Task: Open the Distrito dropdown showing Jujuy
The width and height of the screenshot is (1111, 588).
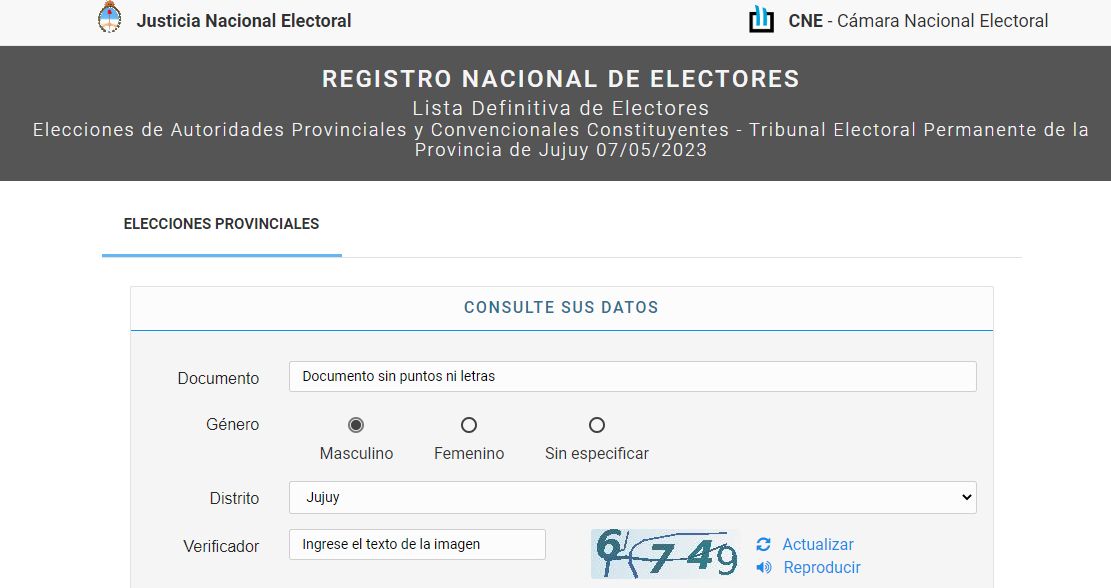Action: pos(632,497)
